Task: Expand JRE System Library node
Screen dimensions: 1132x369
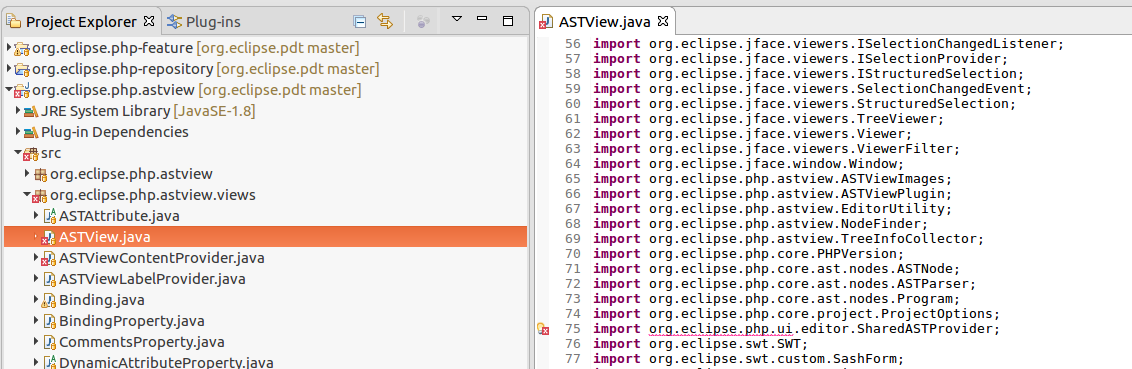Action: (18, 111)
